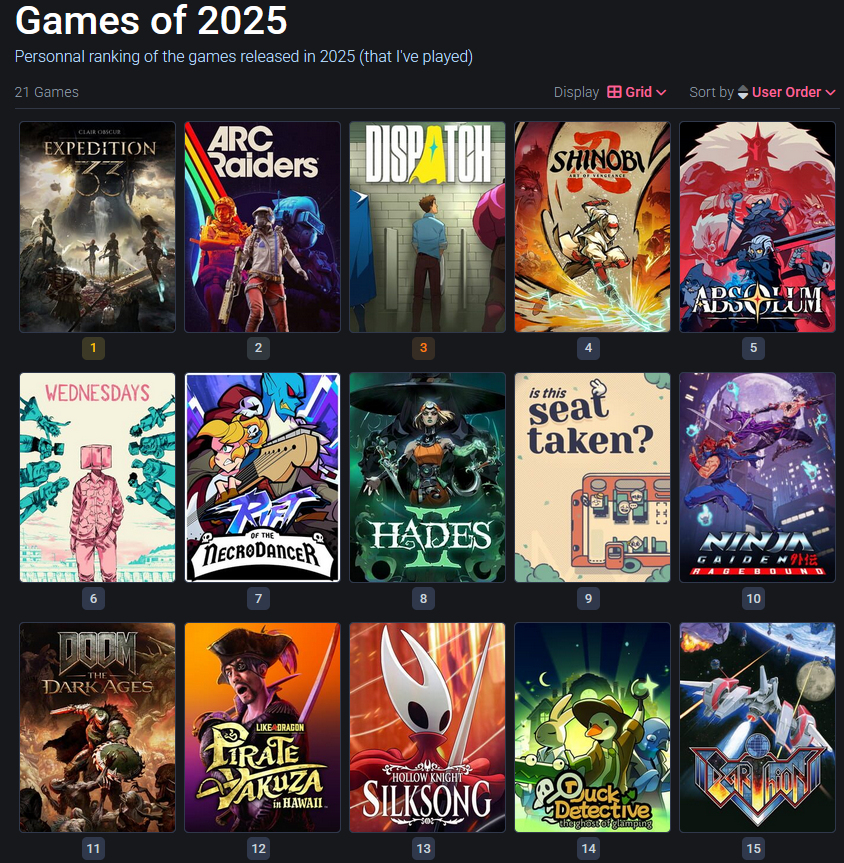The image size is (844, 863).
Task: Open the Doom The Dark Ages cover
Action: point(97,728)
